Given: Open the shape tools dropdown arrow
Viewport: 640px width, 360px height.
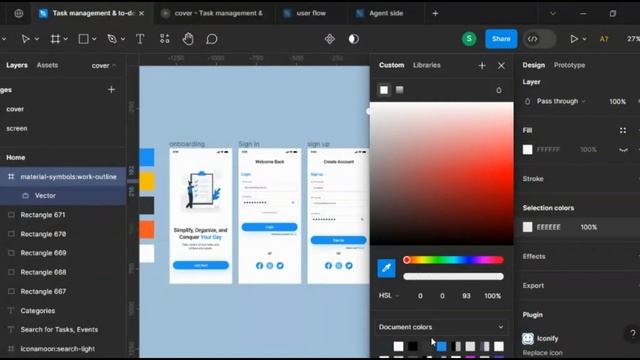Looking at the screenshot, I should click(94, 39).
